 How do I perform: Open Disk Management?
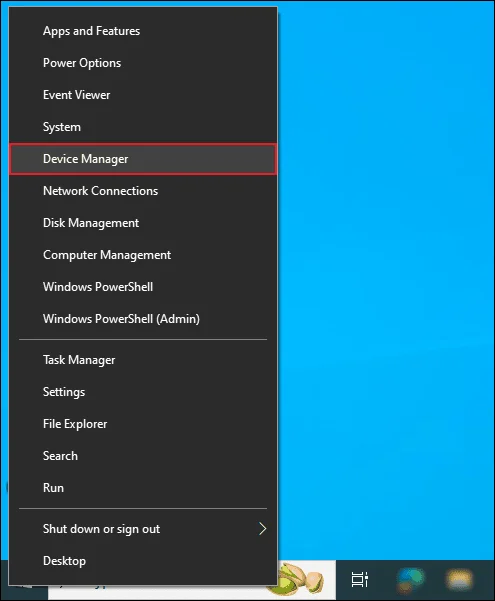pyautogui.click(x=143, y=223)
